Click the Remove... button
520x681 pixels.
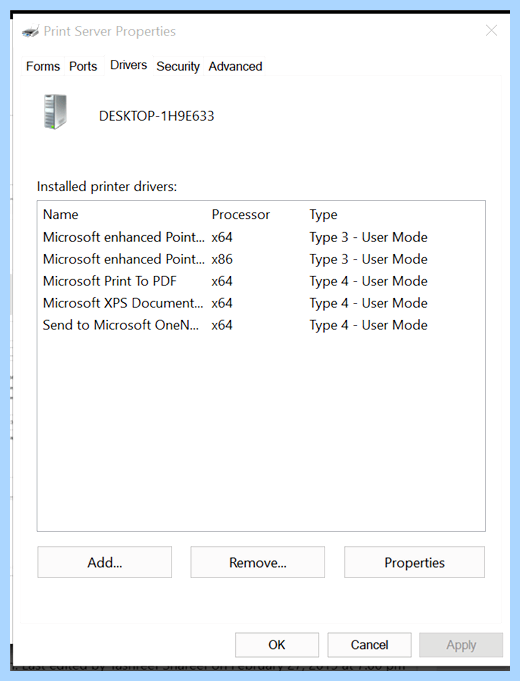[258, 562]
